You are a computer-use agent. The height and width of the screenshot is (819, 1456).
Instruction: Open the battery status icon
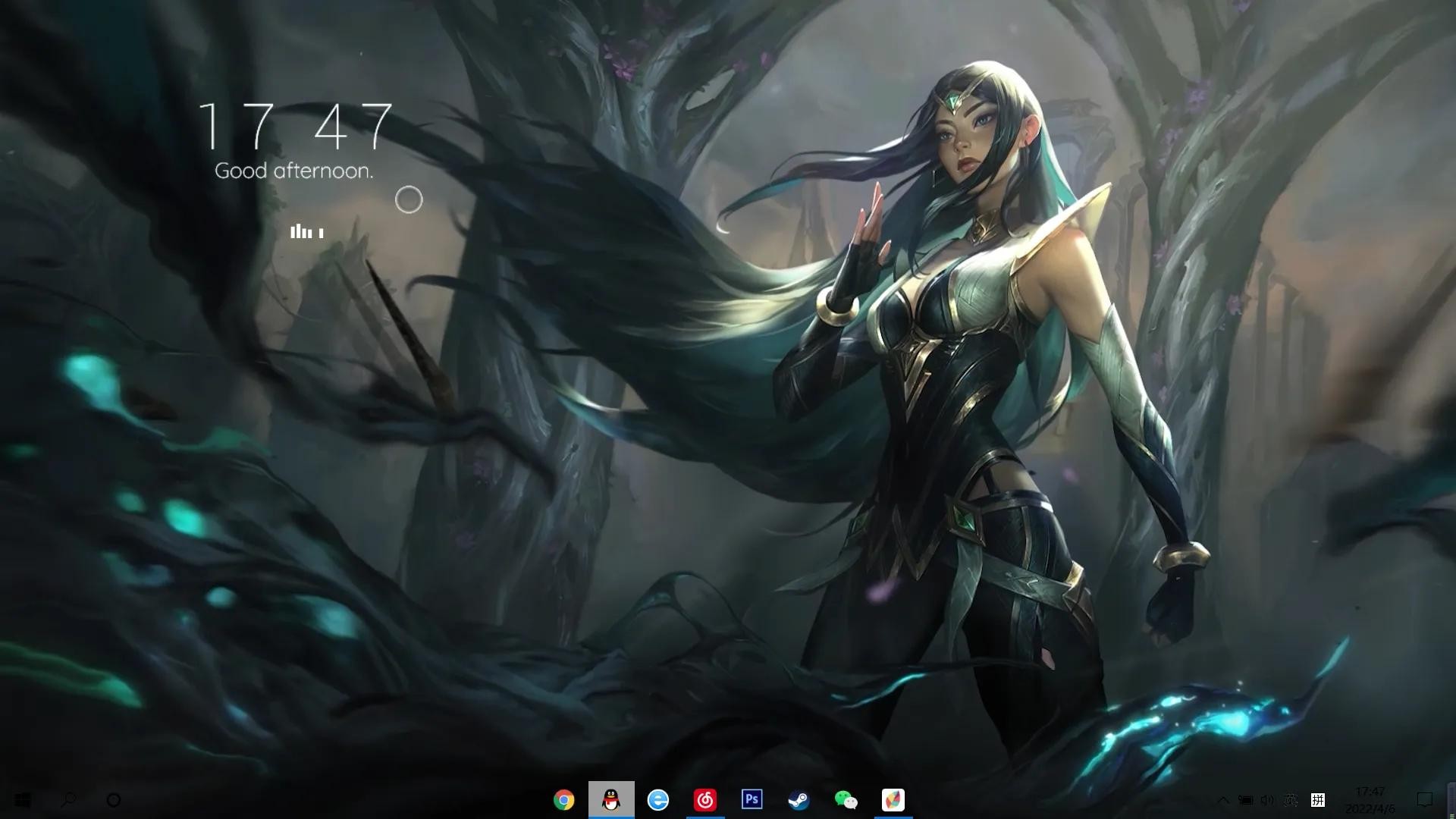pos(1245,800)
